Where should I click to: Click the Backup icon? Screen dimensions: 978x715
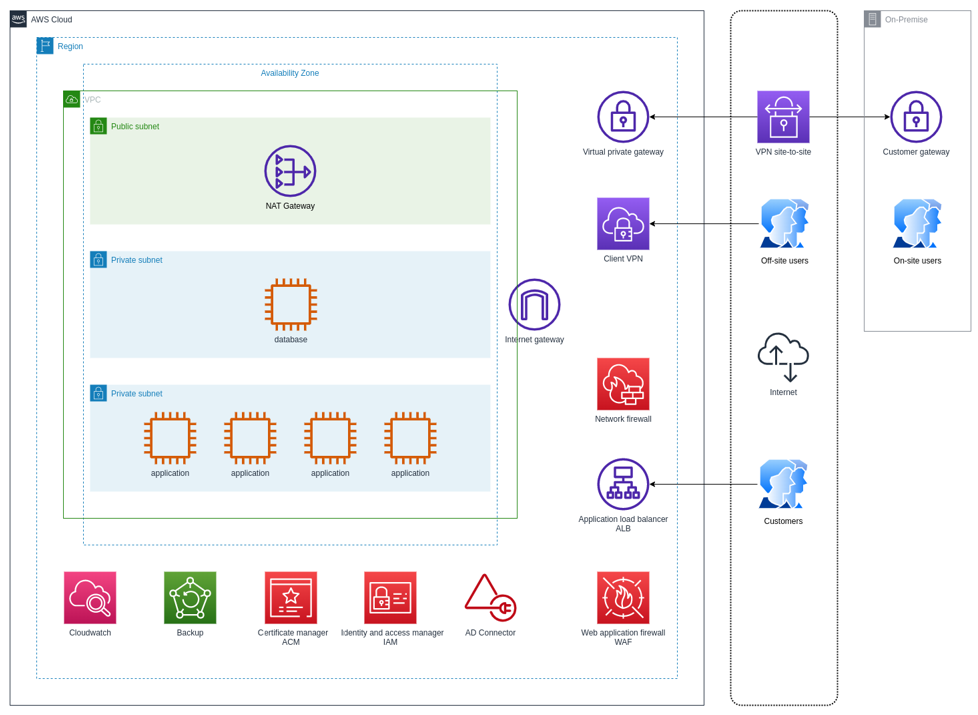pos(190,598)
